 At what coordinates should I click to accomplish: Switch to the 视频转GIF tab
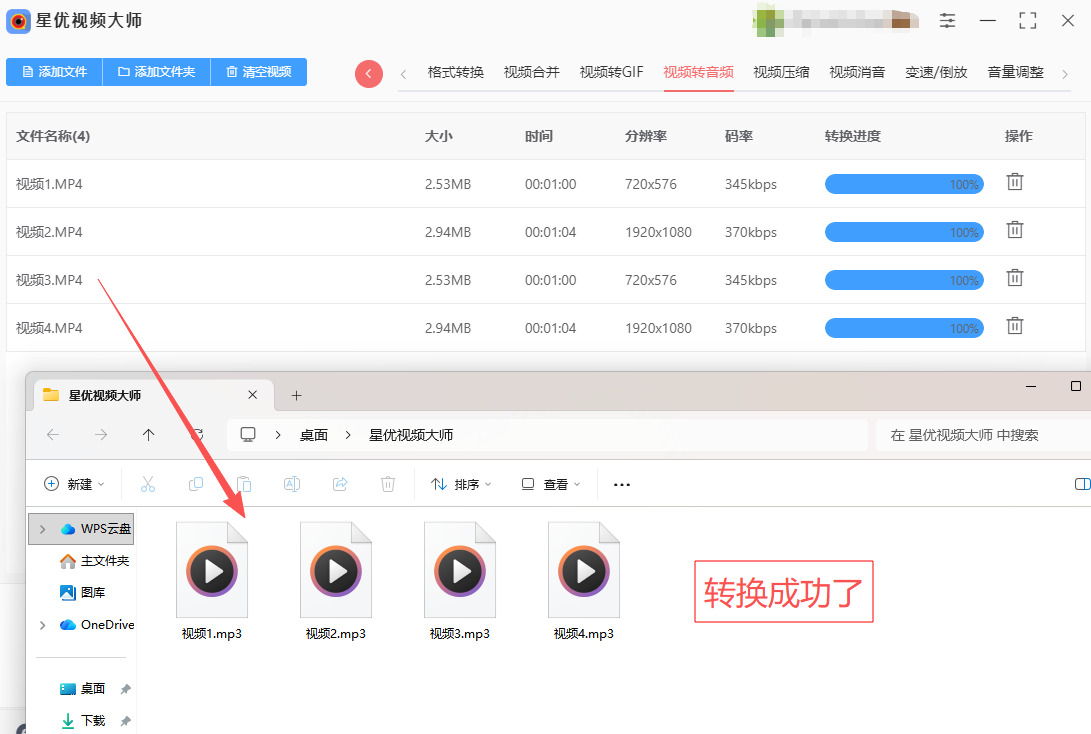pyautogui.click(x=611, y=72)
